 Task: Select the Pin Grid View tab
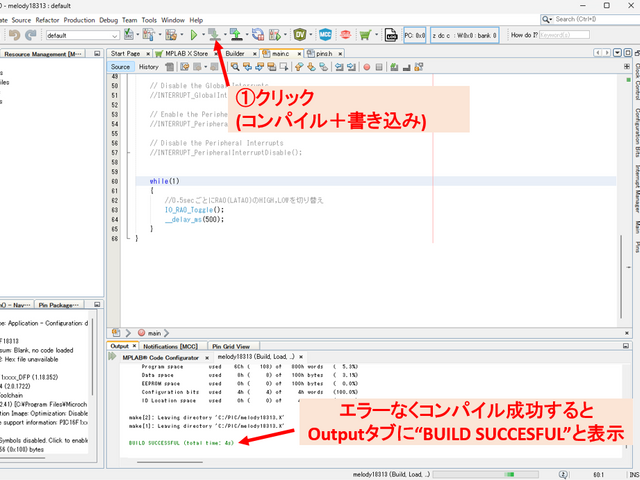pos(231,346)
